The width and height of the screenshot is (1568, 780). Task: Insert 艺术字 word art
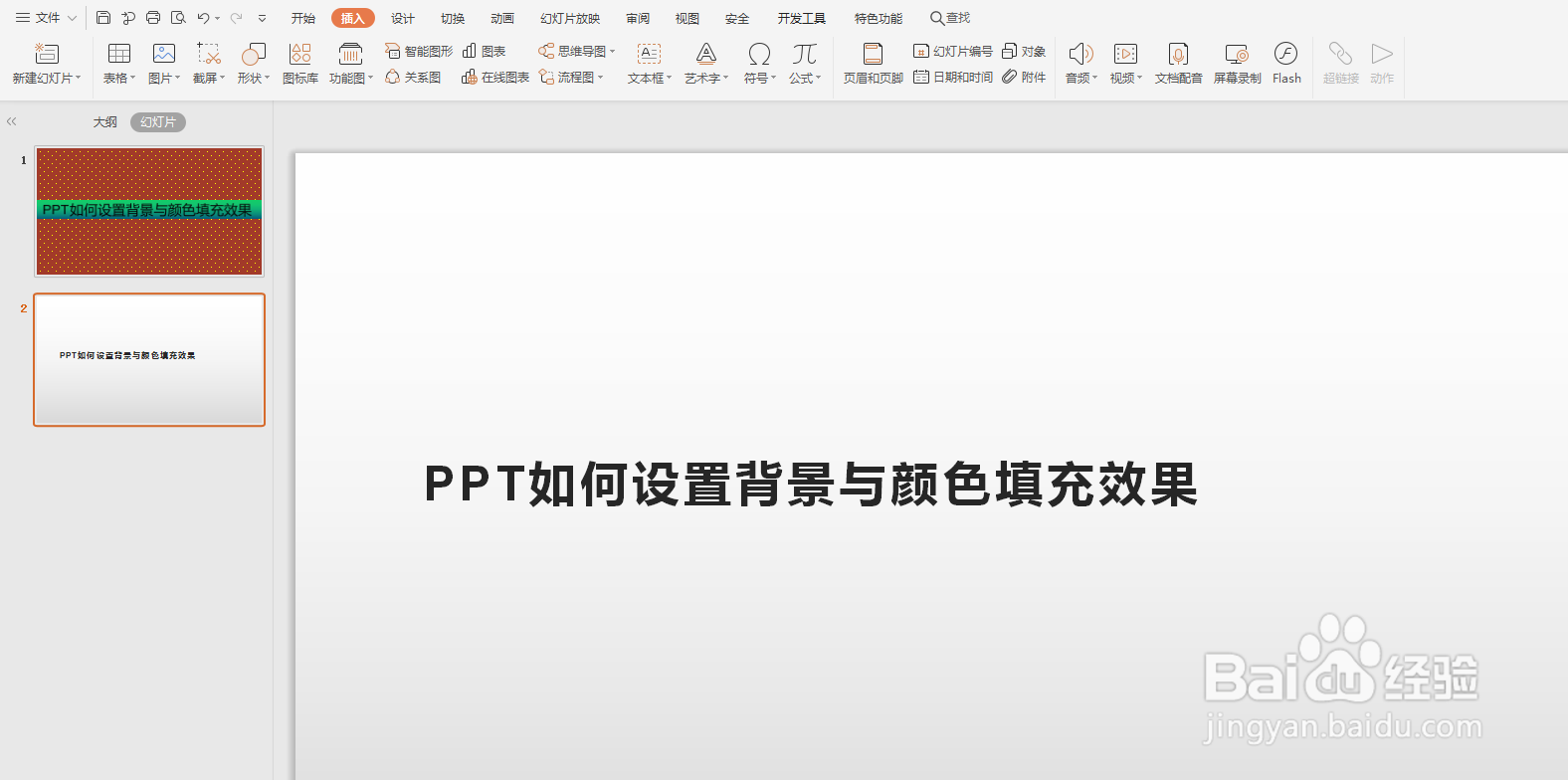(706, 63)
